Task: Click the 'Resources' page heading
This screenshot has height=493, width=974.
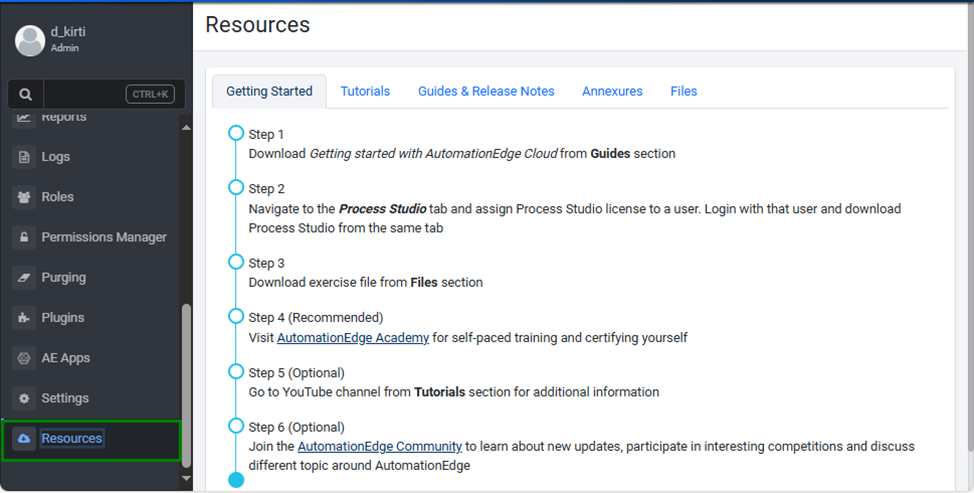Action: pyautogui.click(x=258, y=25)
